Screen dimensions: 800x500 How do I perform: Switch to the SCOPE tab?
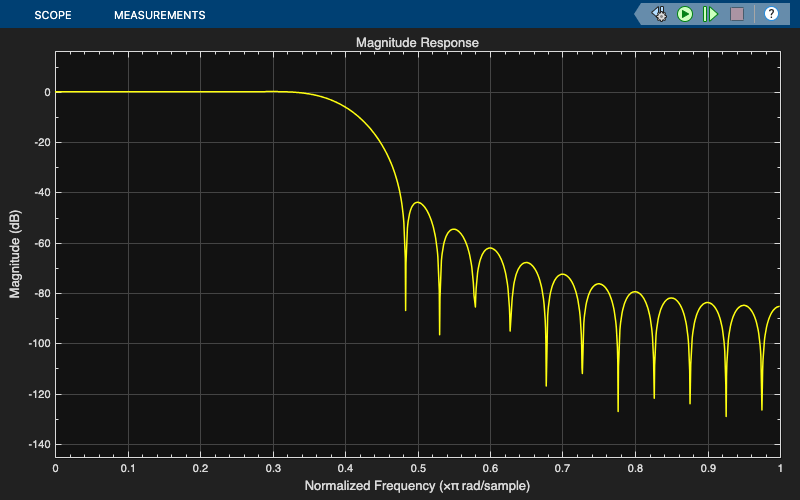tap(53, 15)
